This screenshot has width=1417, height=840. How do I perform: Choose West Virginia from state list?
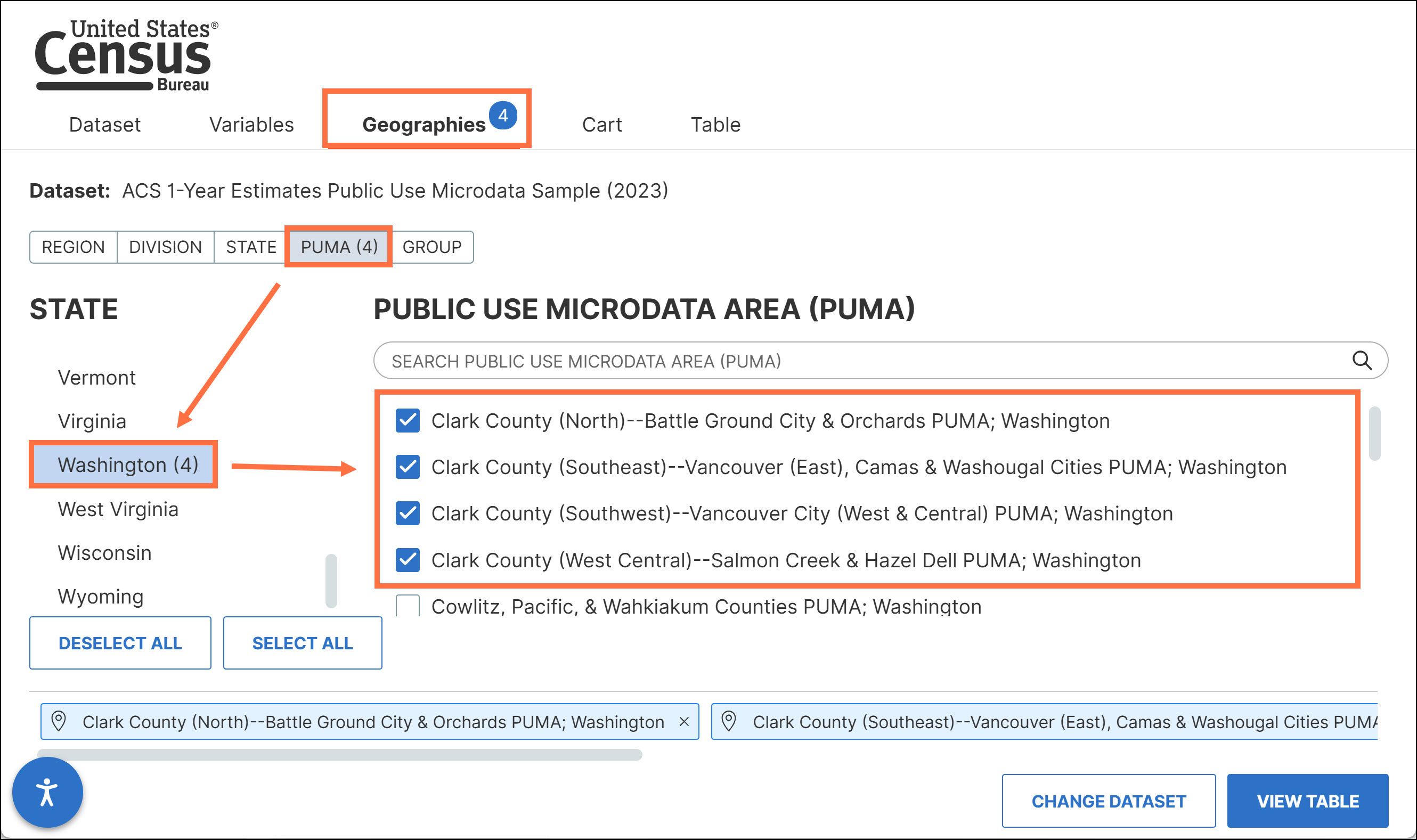[x=118, y=509]
